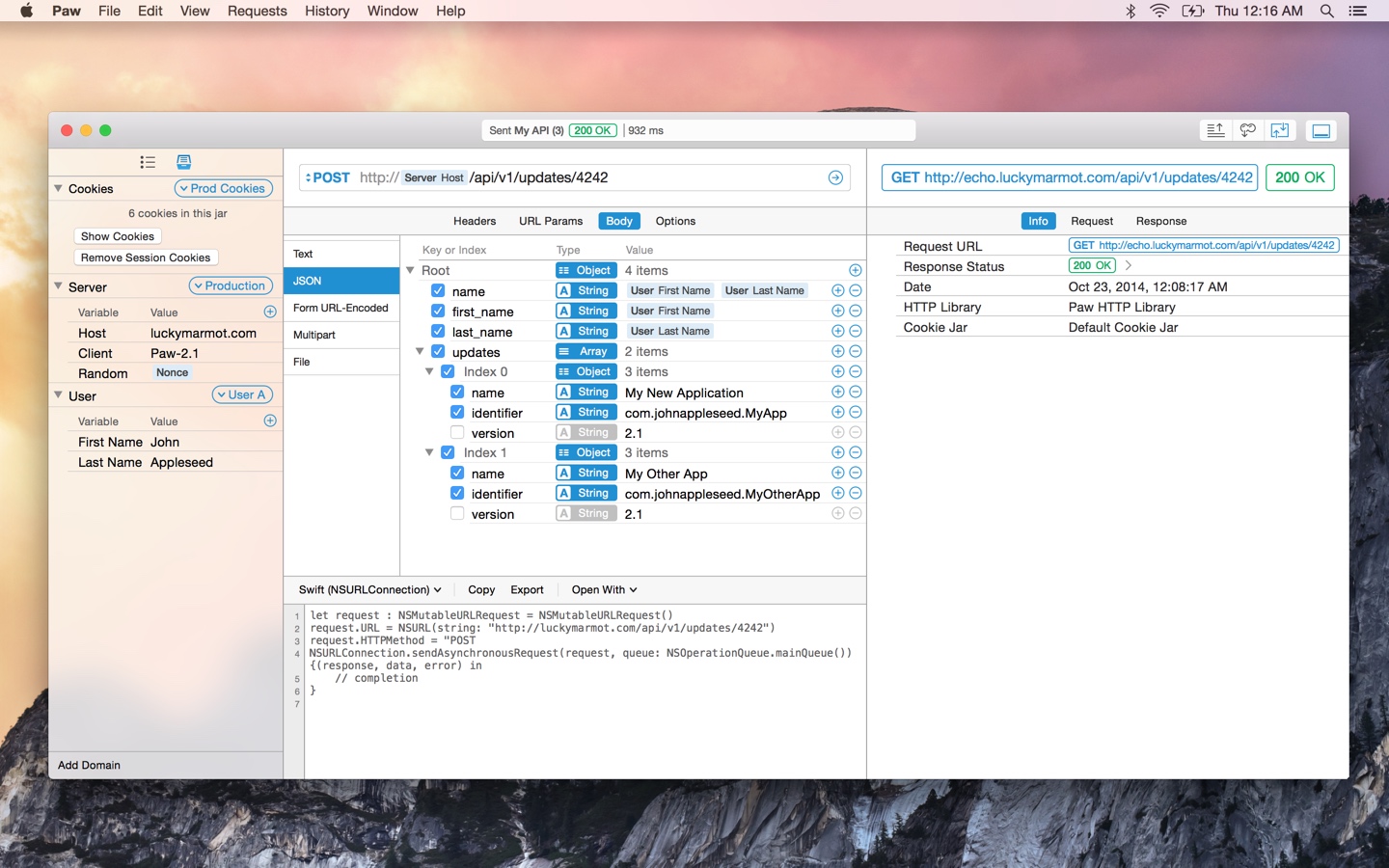Click Show Cookies button
Viewport: 1389px width, 868px height.
pos(118,236)
